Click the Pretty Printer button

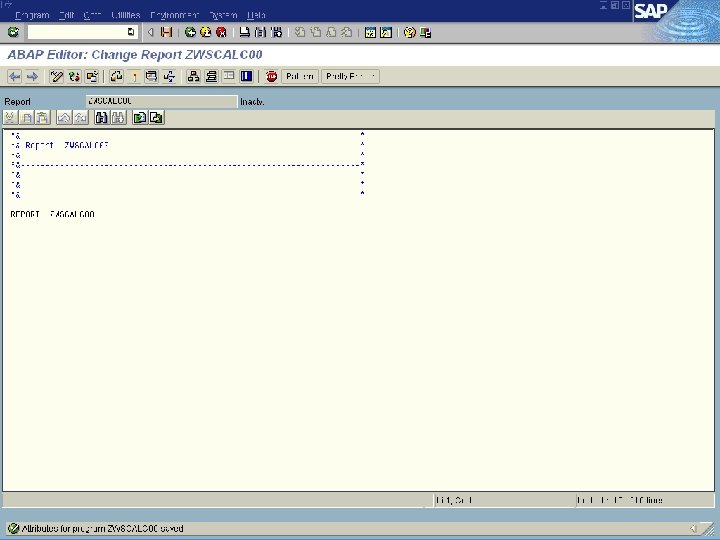point(350,76)
